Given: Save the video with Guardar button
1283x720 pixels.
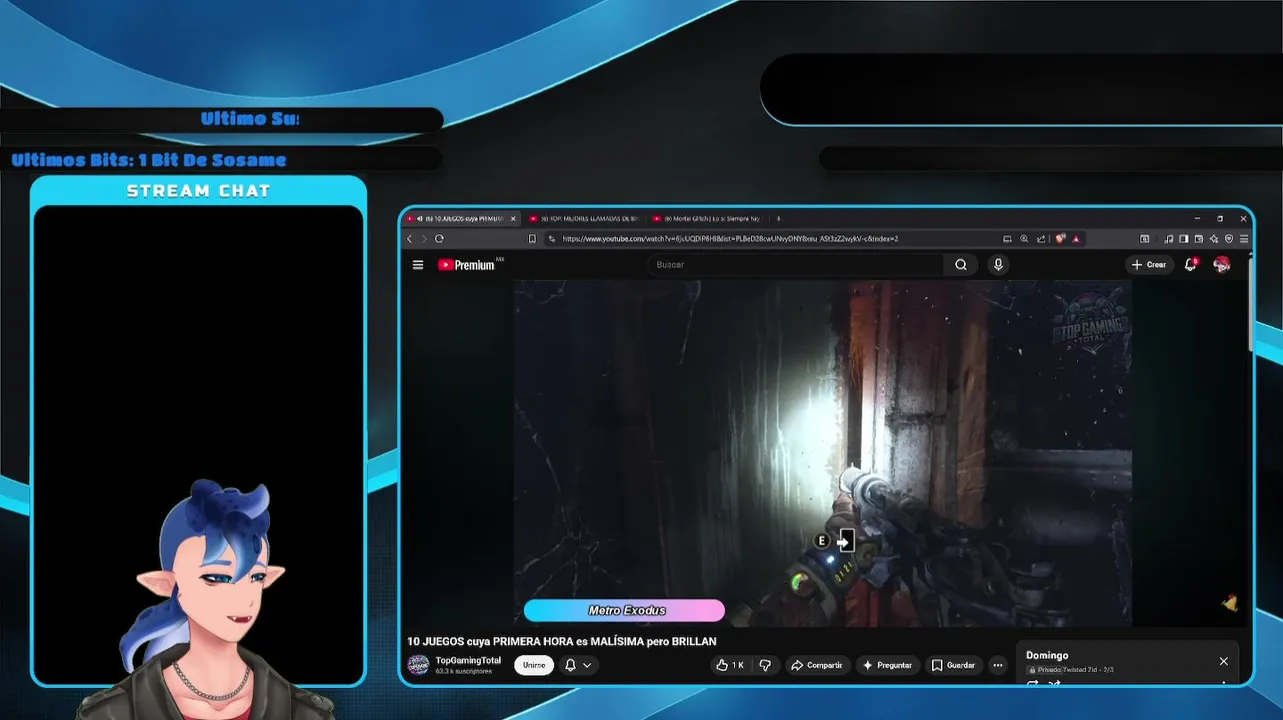Looking at the screenshot, I should pyautogui.click(x=952, y=665).
